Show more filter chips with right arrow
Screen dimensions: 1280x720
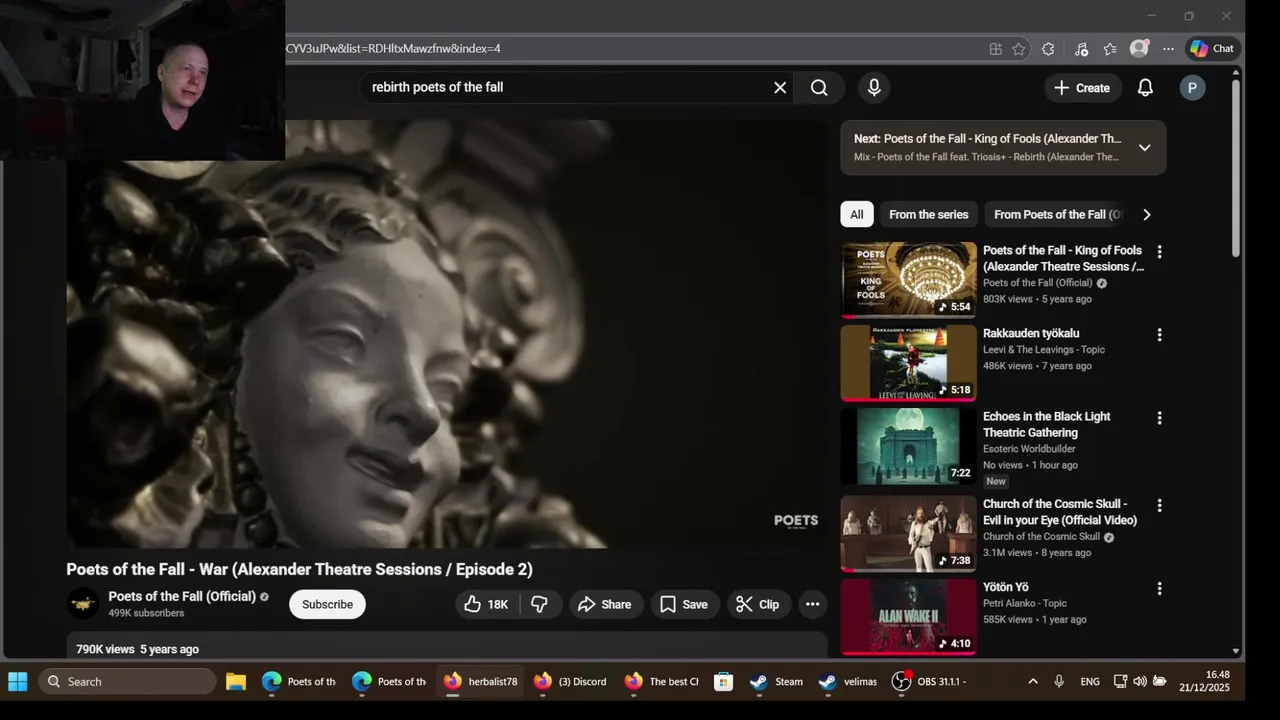(x=1146, y=214)
